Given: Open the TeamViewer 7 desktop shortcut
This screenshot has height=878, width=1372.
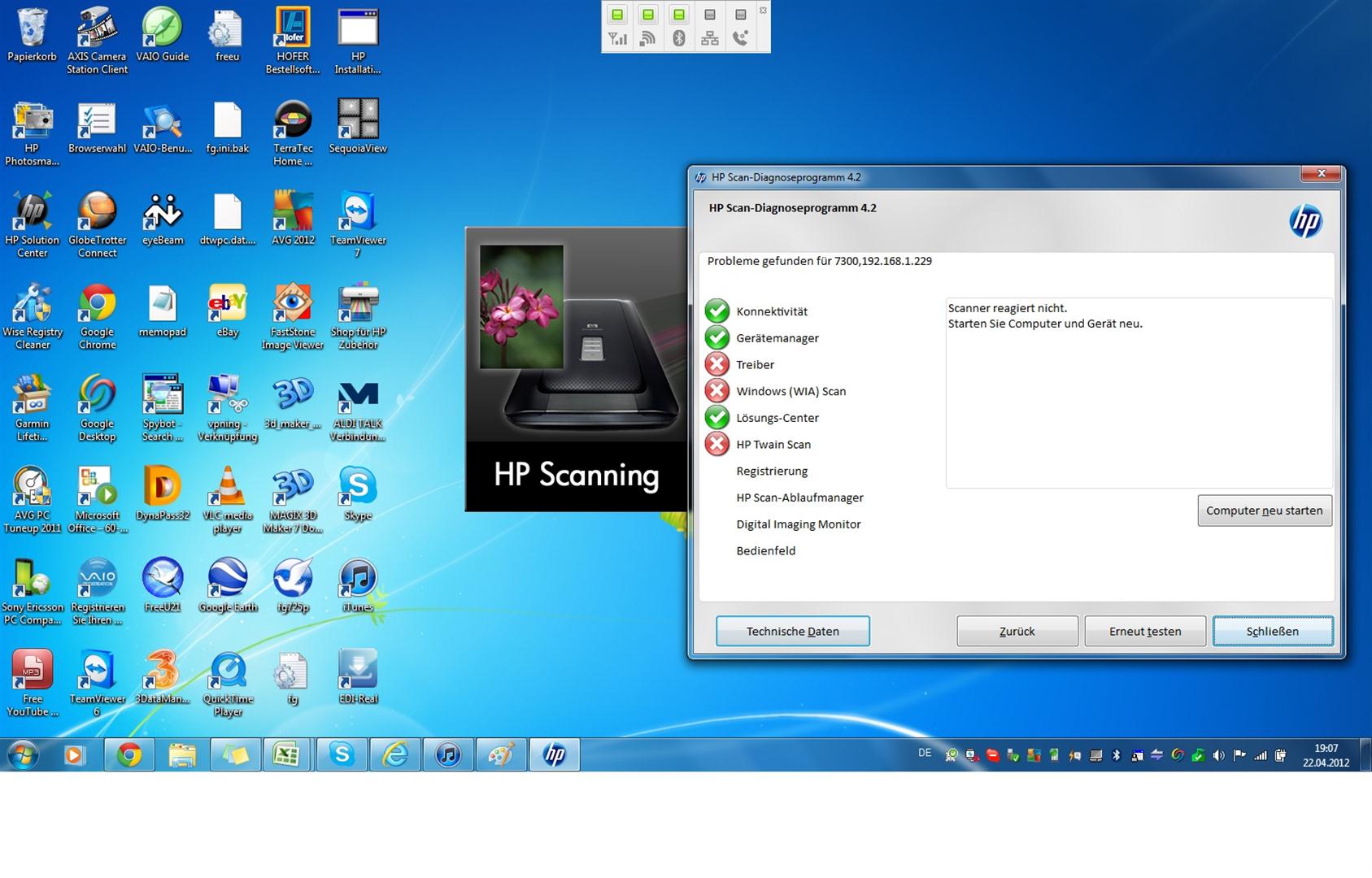Looking at the screenshot, I should (x=358, y=214).
